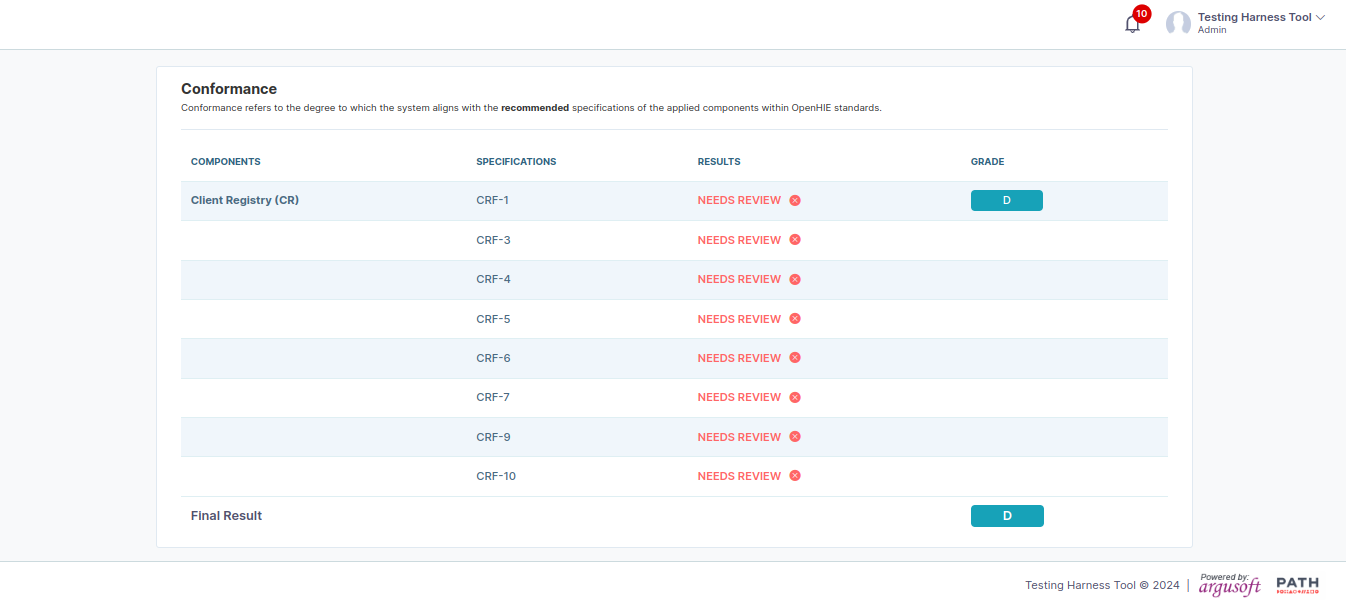
Task: Click the CRF-5 specification cell
Action: [493, 319]
